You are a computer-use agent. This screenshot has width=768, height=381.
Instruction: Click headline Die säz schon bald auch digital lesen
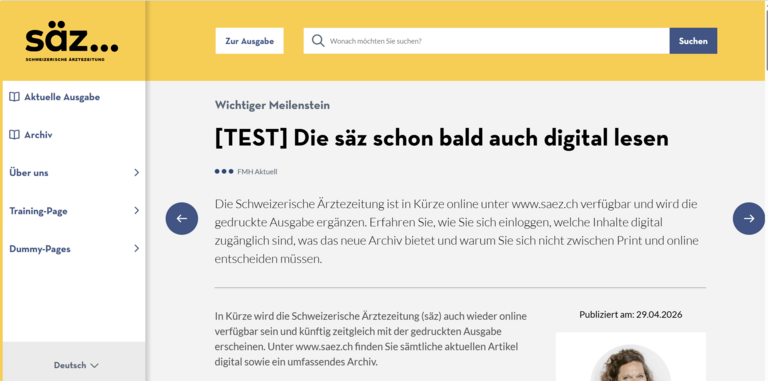pyautogui.click(x=442, y=139)
